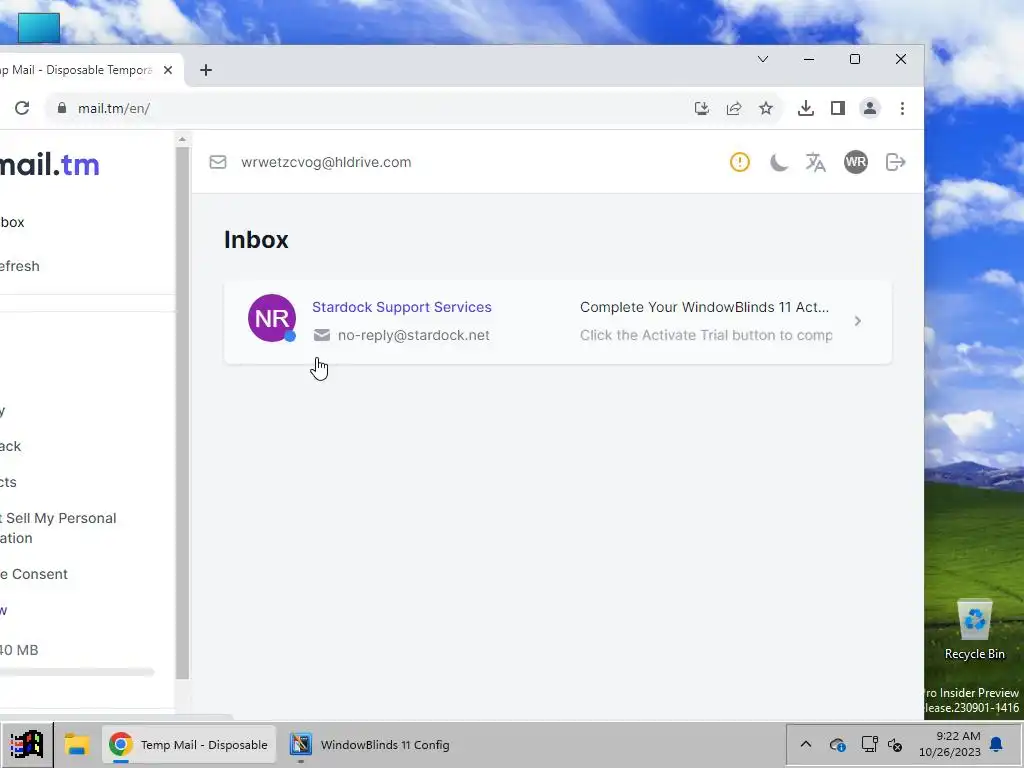Log out using exit icon

click(895, 162)
